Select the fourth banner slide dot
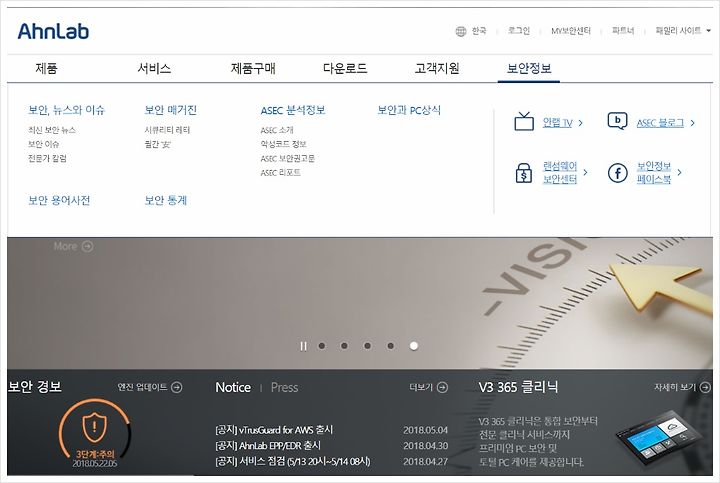This screenshot has width=720, height=483. point(390,346)
